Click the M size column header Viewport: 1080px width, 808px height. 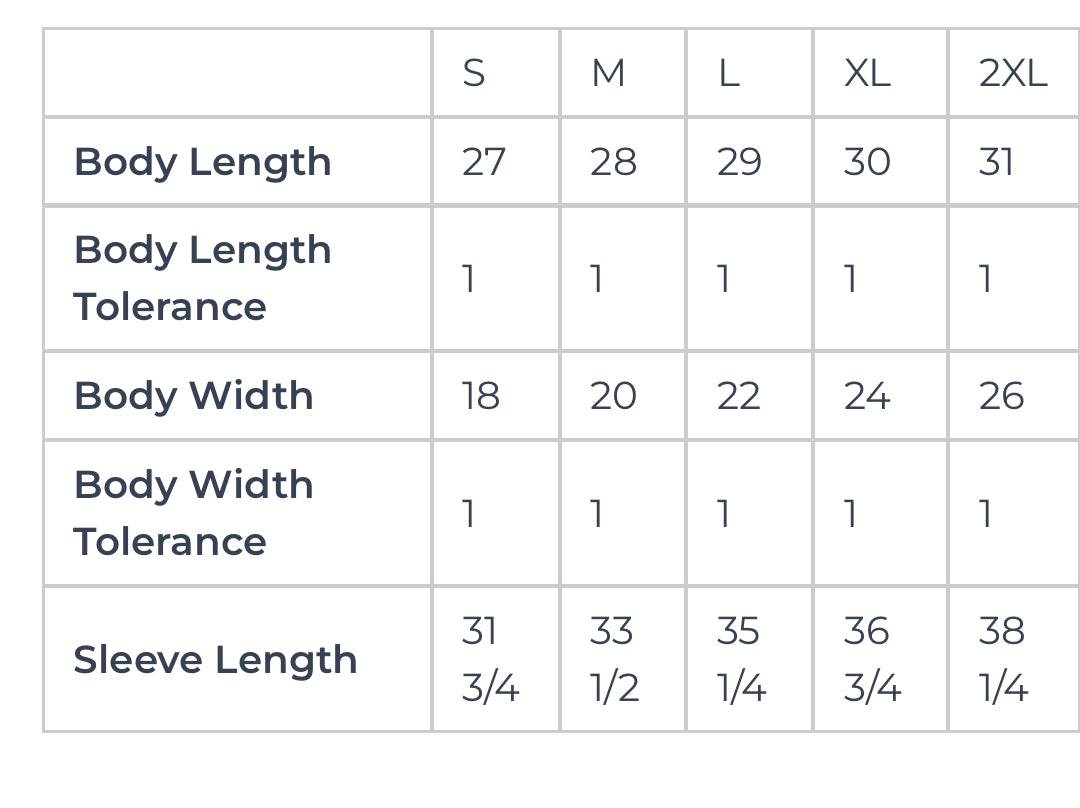click(608, 73)
